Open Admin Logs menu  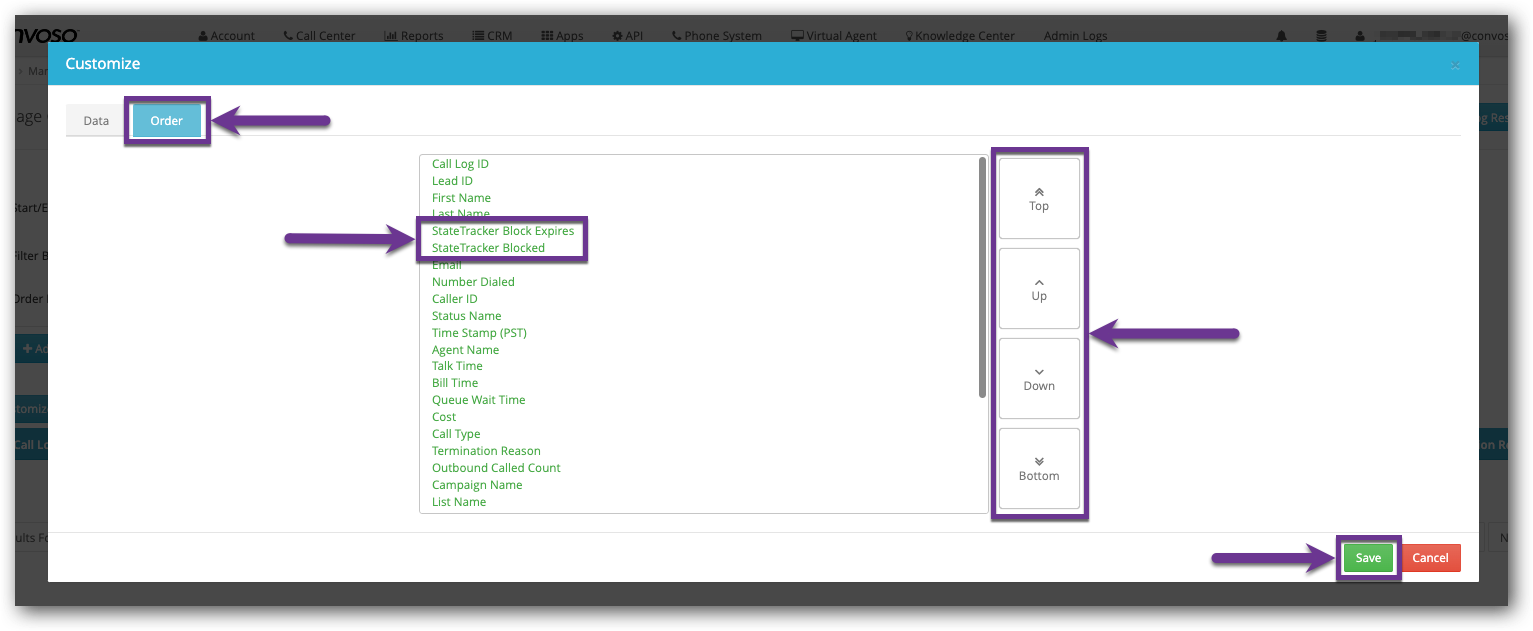click(1075, 36)
